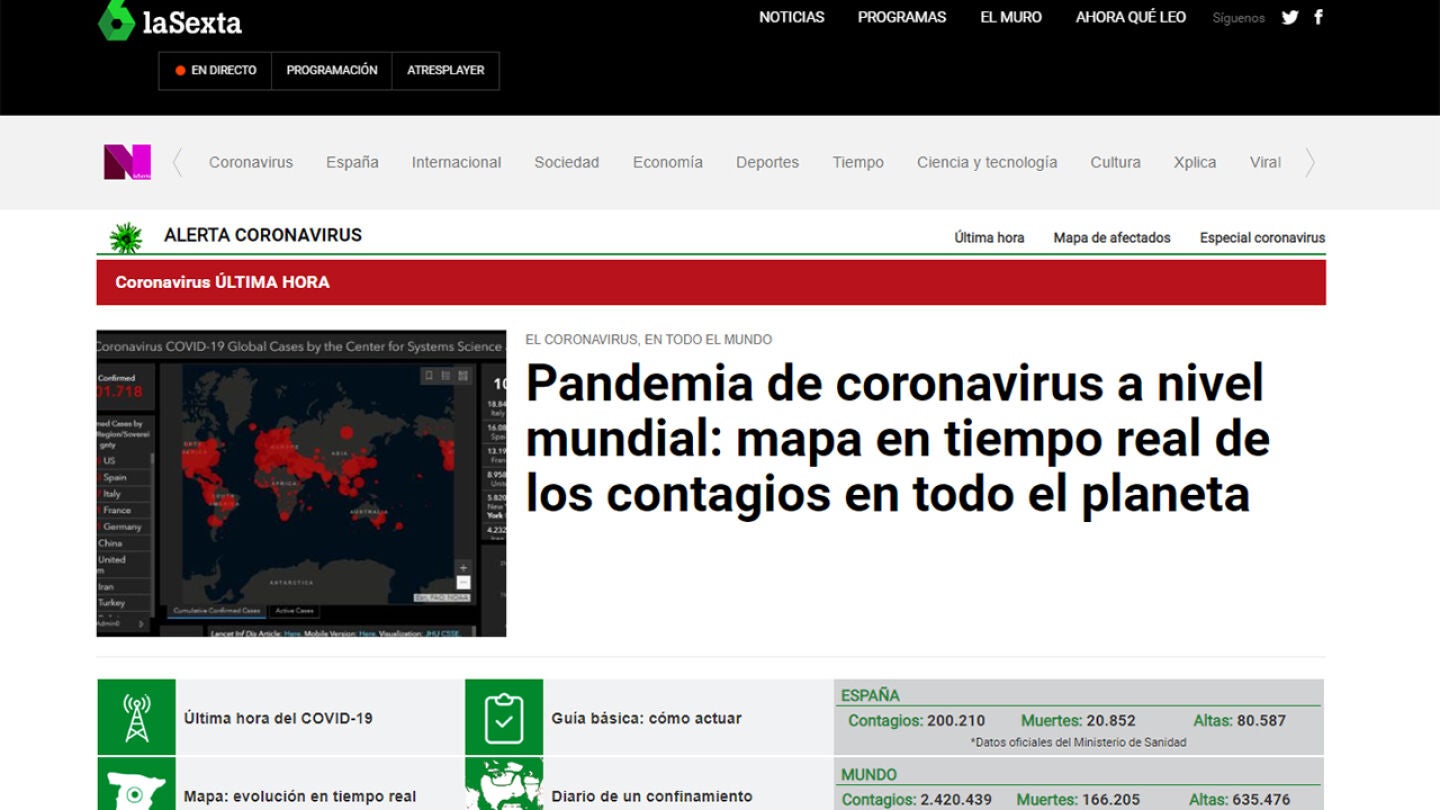The image size is (1440, 810).
Task: Go to the Deportes section
Action: click(767, 162)
